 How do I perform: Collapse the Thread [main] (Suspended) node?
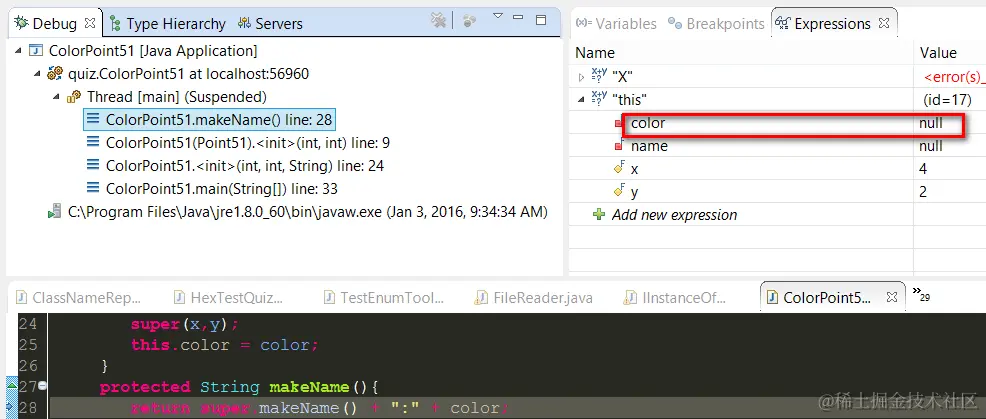pyautogui.click(x=56, y=97)
